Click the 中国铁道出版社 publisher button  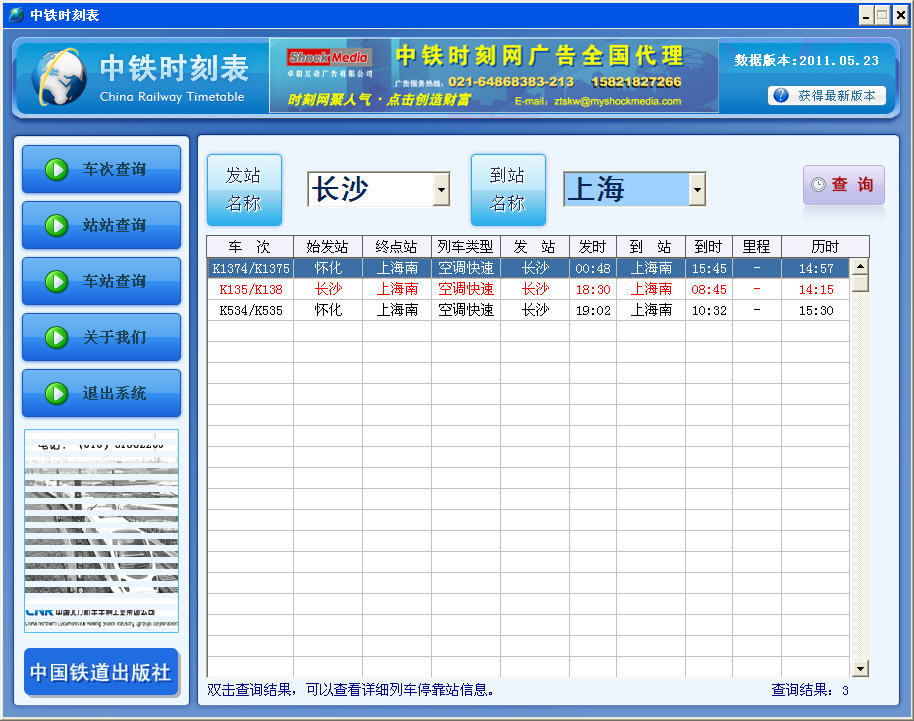pos(101,672)
